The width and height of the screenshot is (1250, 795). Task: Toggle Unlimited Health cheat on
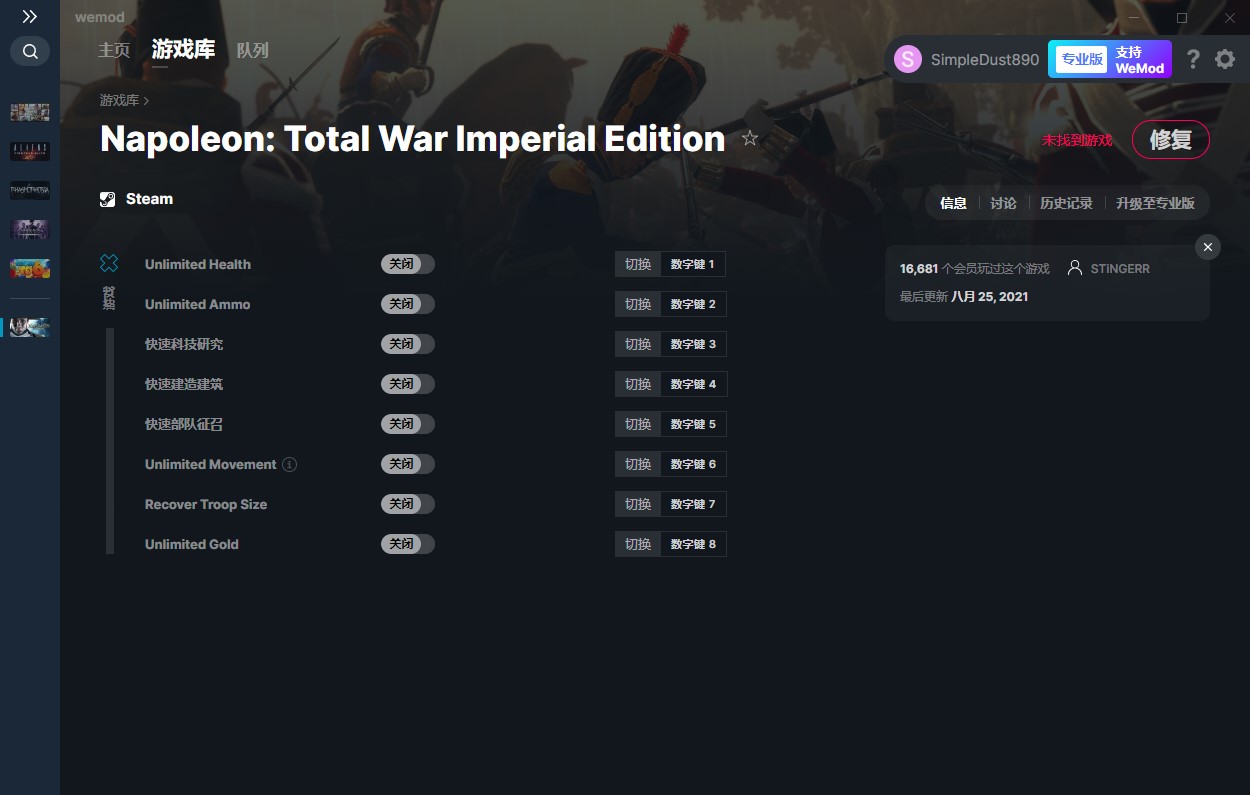pos(408,264)
